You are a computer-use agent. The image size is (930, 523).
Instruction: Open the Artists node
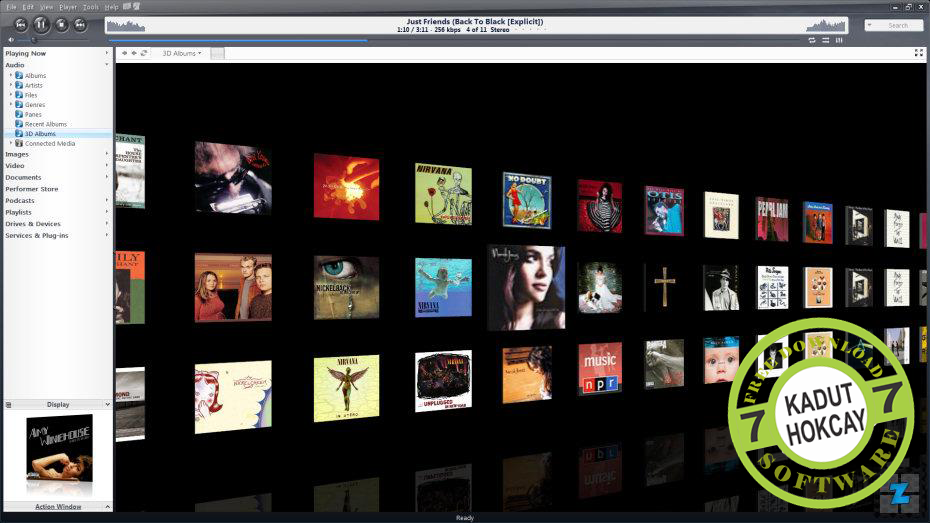pos(33,85)
